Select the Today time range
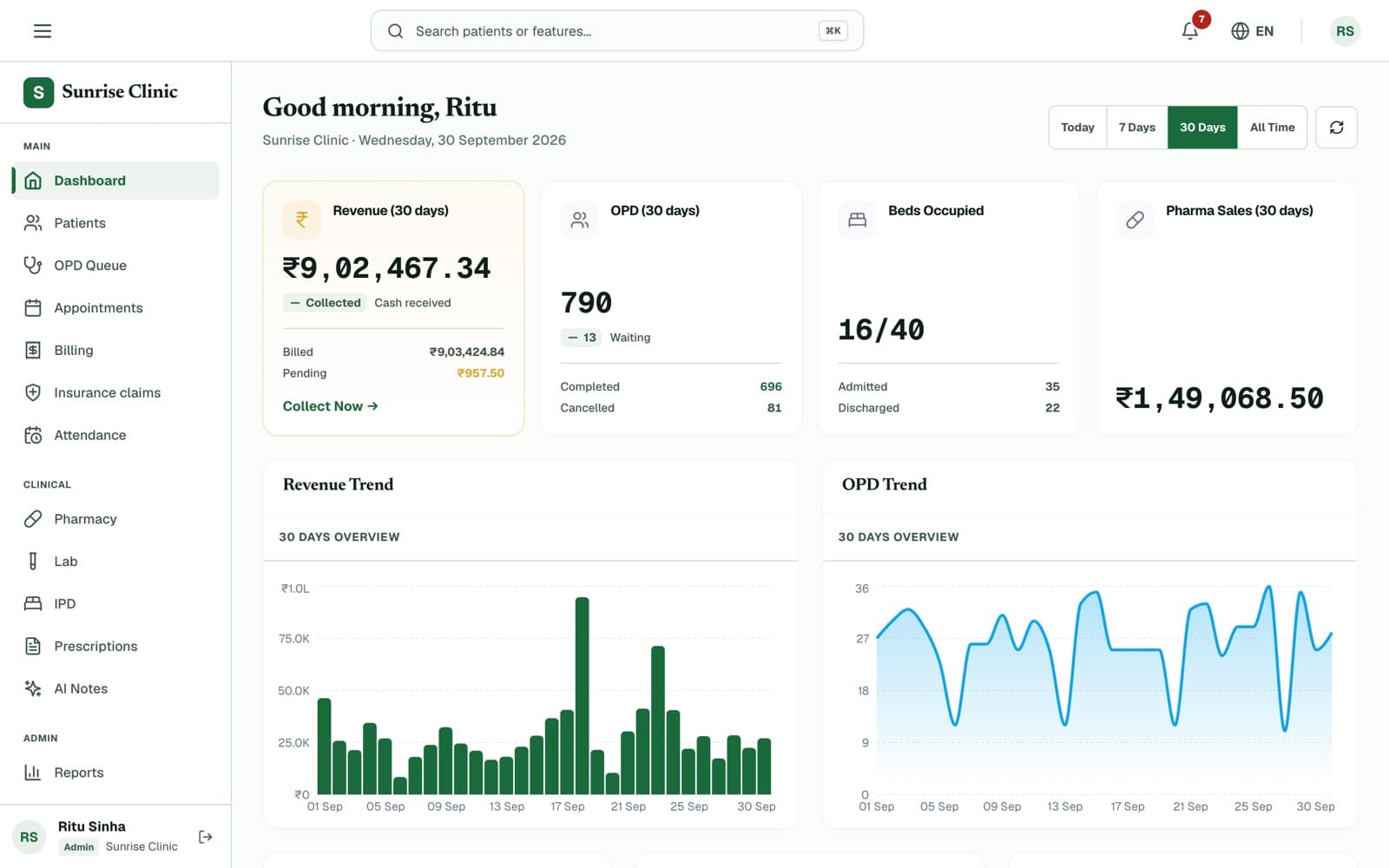 point(1077,128)
